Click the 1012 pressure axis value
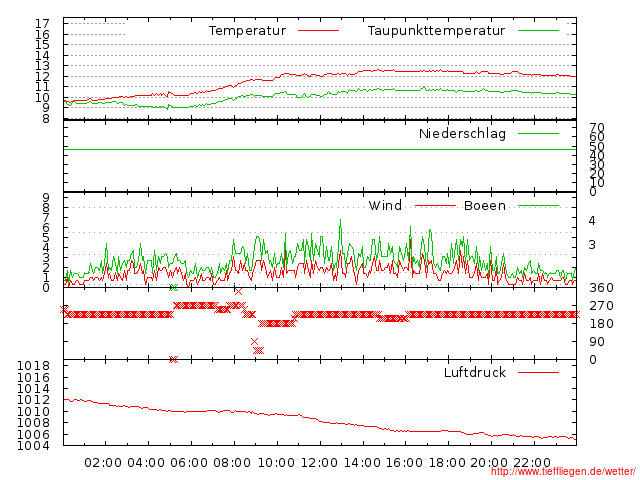This screenshot has height=480, width=640. [33, 400]
